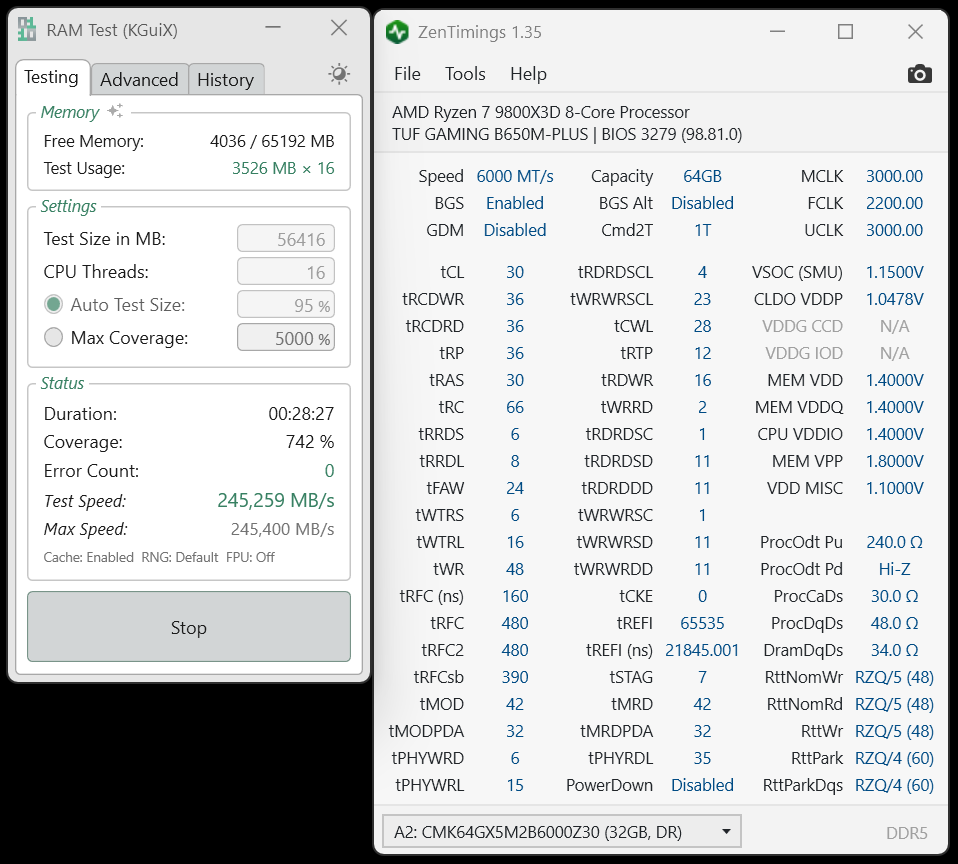Click the tREFI (ns) 21845.001 value
The image size is (958, 864).
pos(702,650)
